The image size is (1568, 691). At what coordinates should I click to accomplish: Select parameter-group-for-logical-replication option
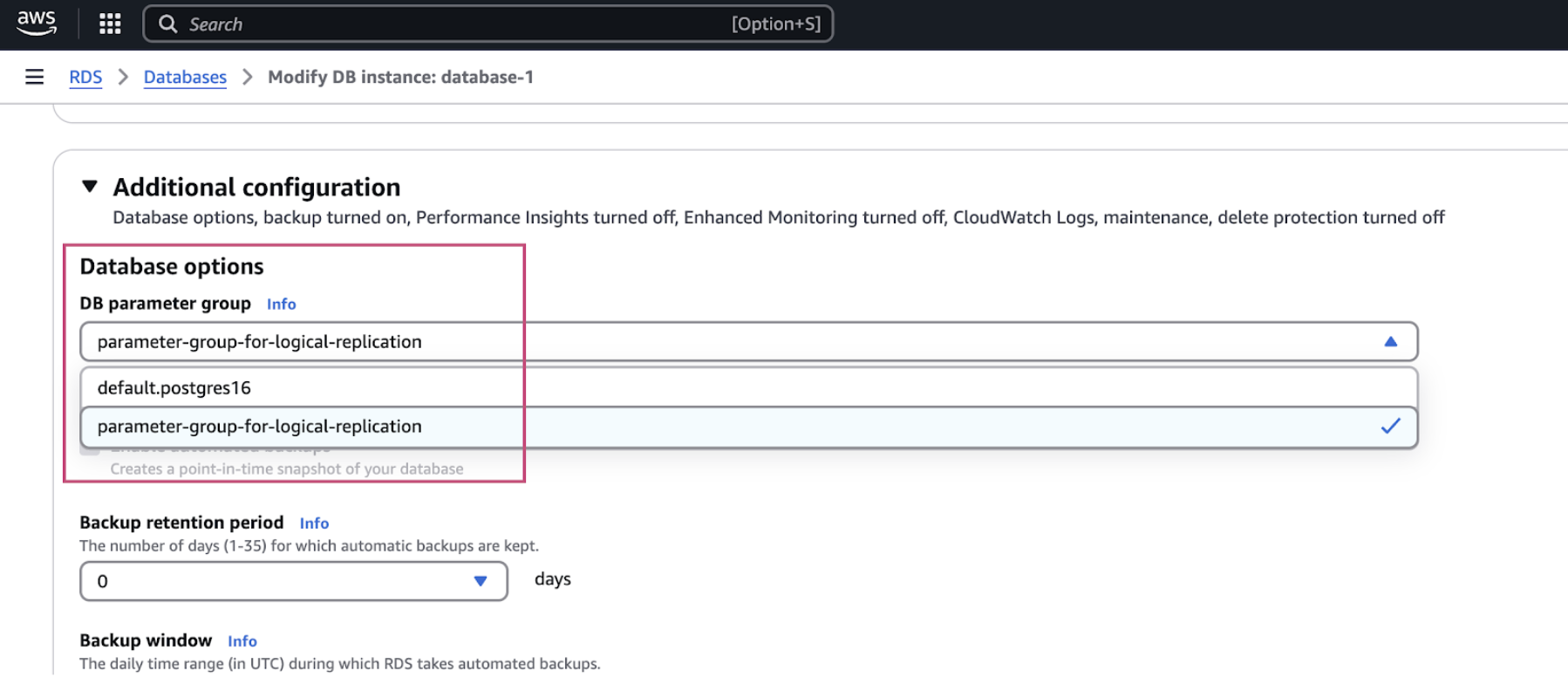click(x=748, y=427)
